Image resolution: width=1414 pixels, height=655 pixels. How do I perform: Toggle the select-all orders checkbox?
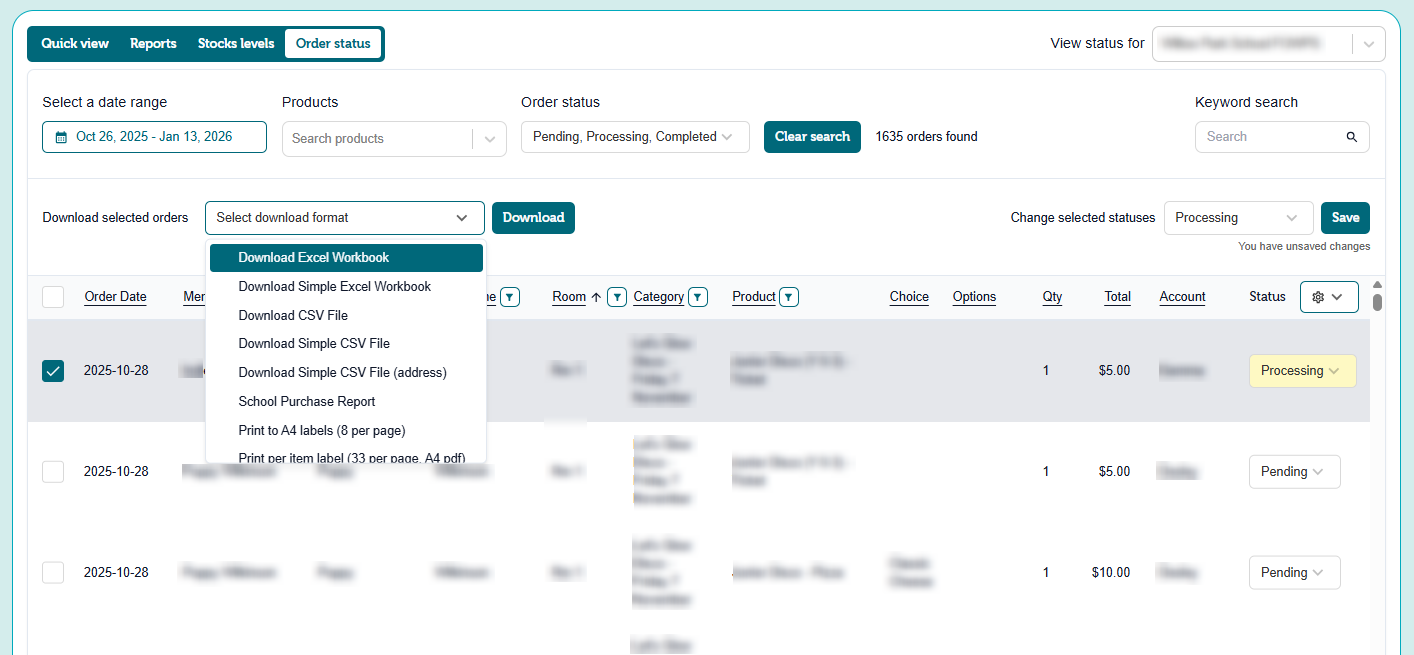coord(53,297)
